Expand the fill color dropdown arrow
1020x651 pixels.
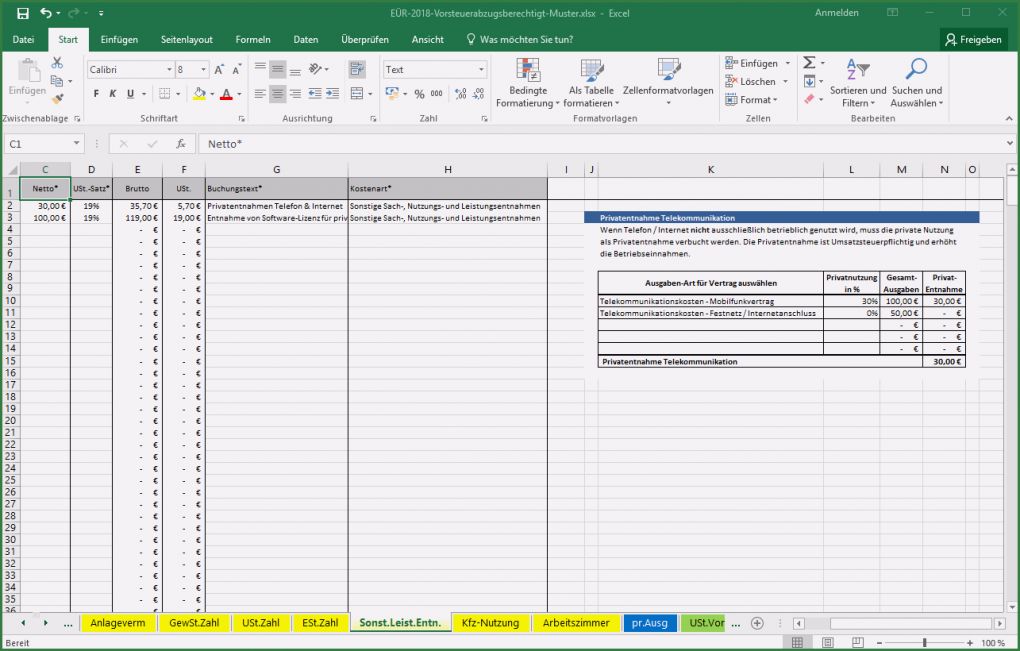pos(211,96)
